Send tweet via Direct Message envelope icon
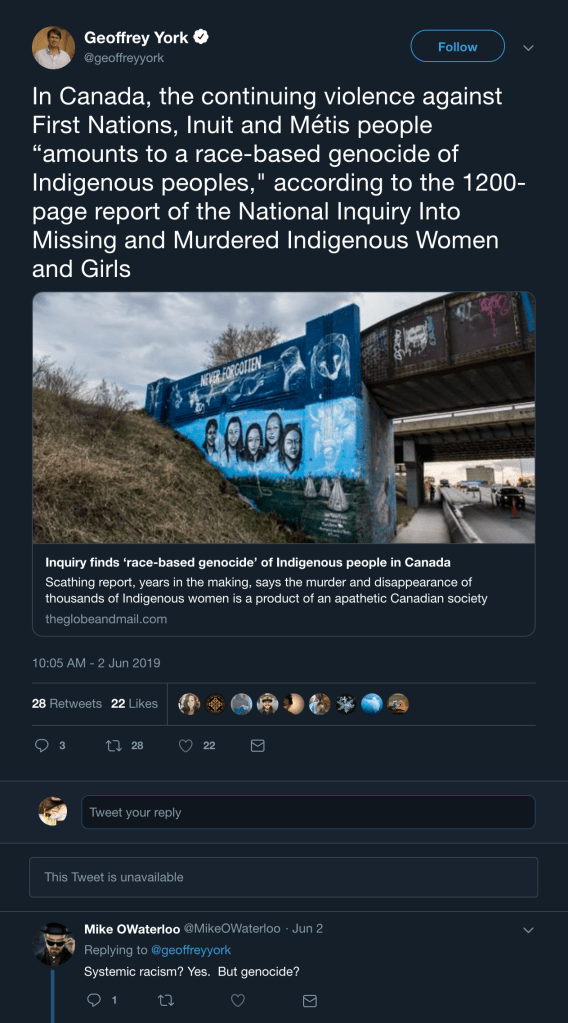The image size is (568, 1023). tap(258, 745)
